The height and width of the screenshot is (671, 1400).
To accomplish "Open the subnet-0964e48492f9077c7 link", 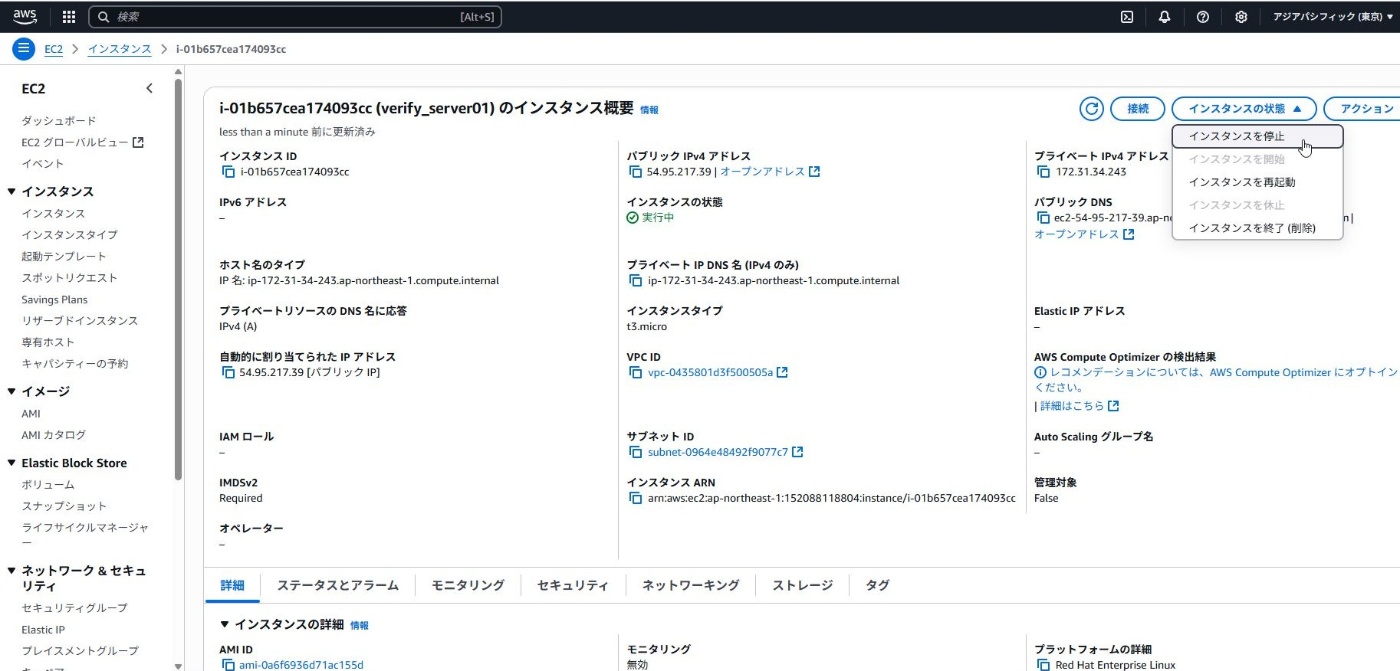I will click(x=717, y=452).
